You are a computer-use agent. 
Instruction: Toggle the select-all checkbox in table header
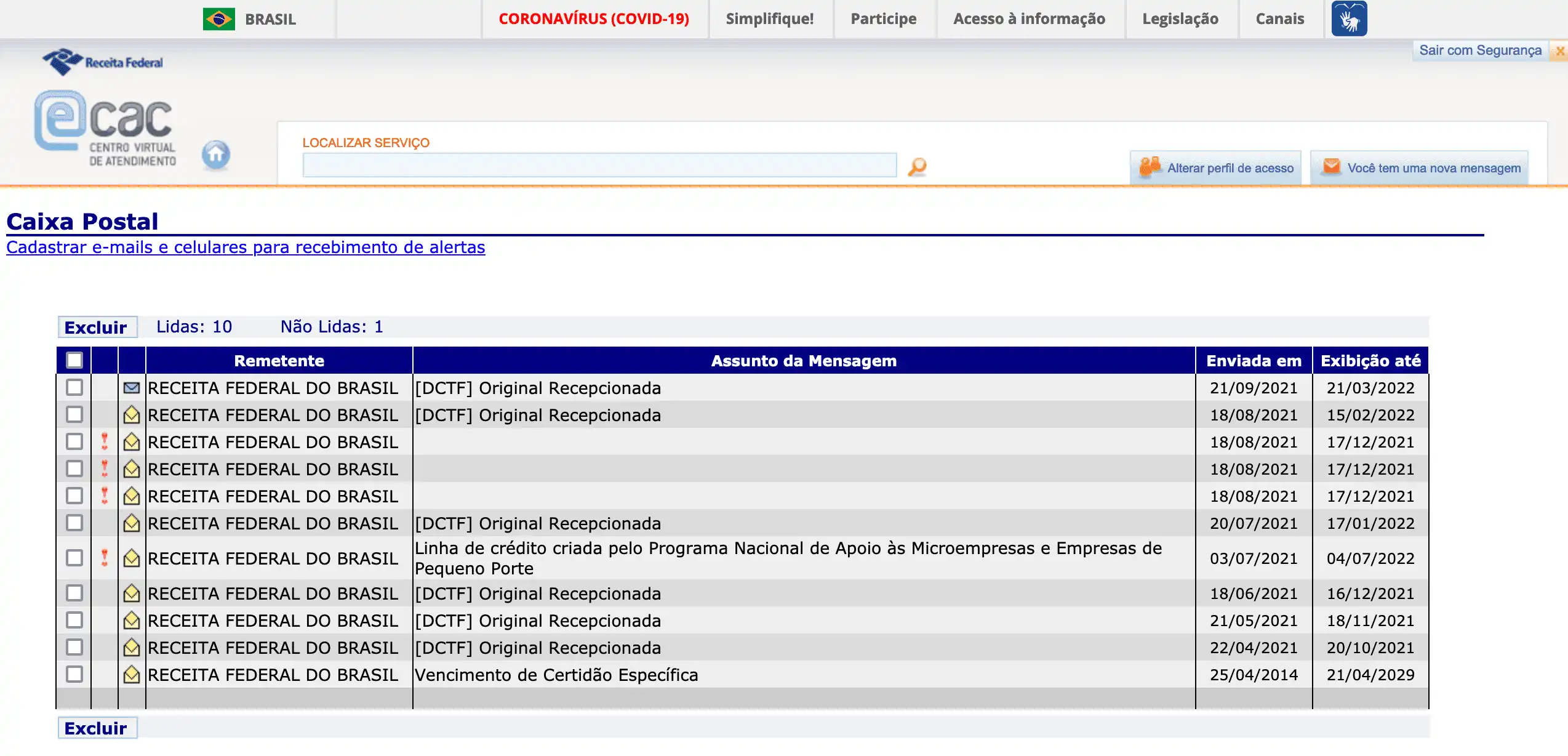click(x=74, y=360)
